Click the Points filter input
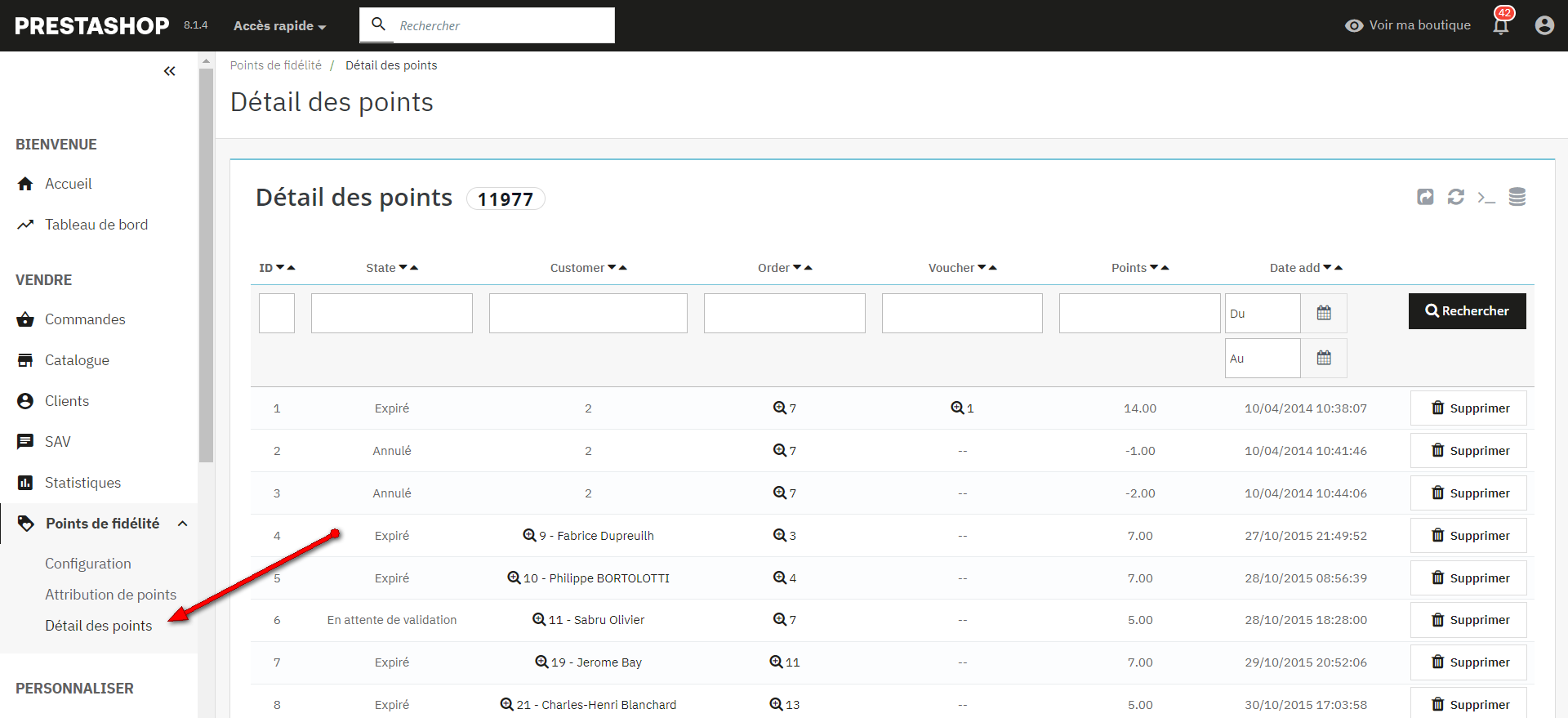Screen dimensions: 1568x718 click(x=1140, y=313)
